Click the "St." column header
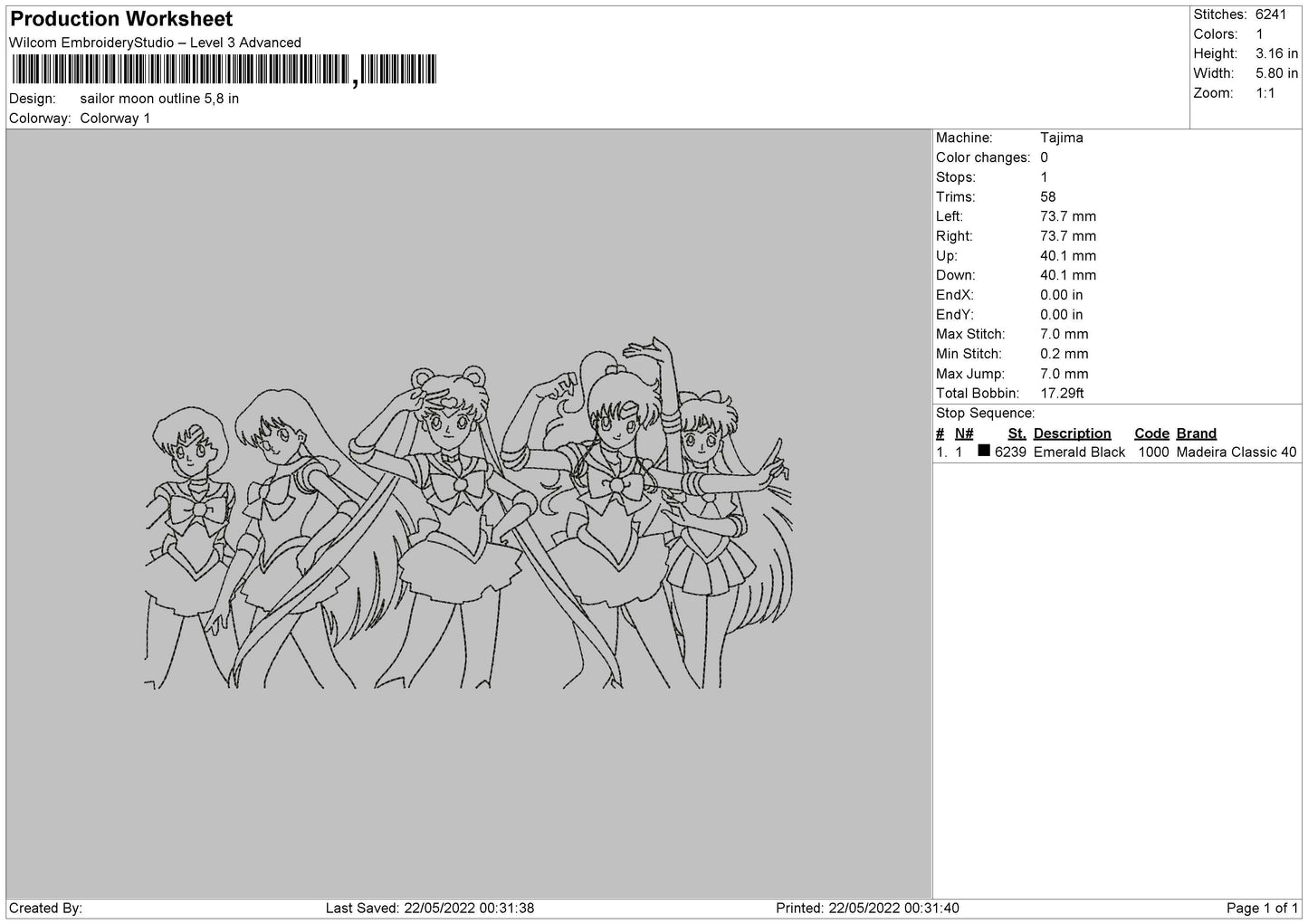Viewport: 1308px width, 924px height. 1016,433
